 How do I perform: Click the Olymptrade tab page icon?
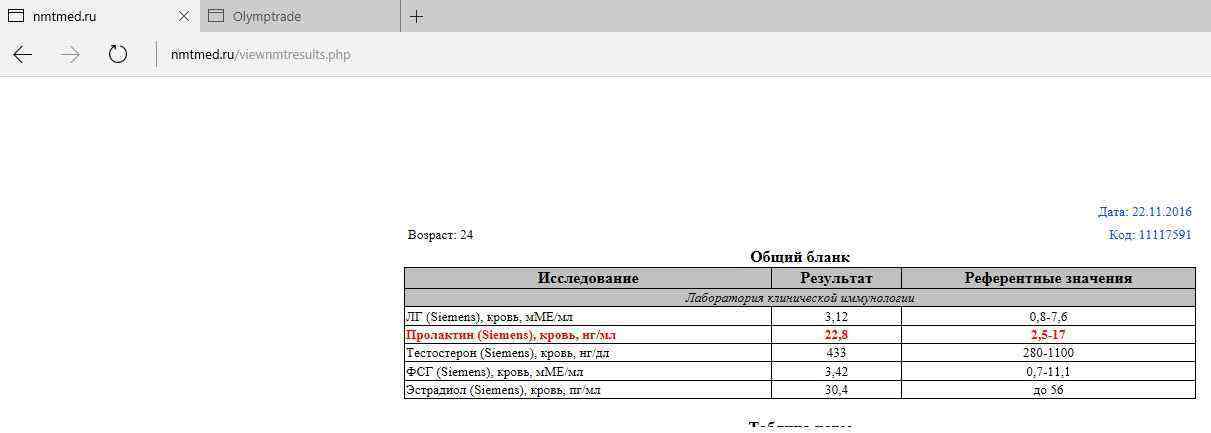pyautogui.click(x=215, y=16)
